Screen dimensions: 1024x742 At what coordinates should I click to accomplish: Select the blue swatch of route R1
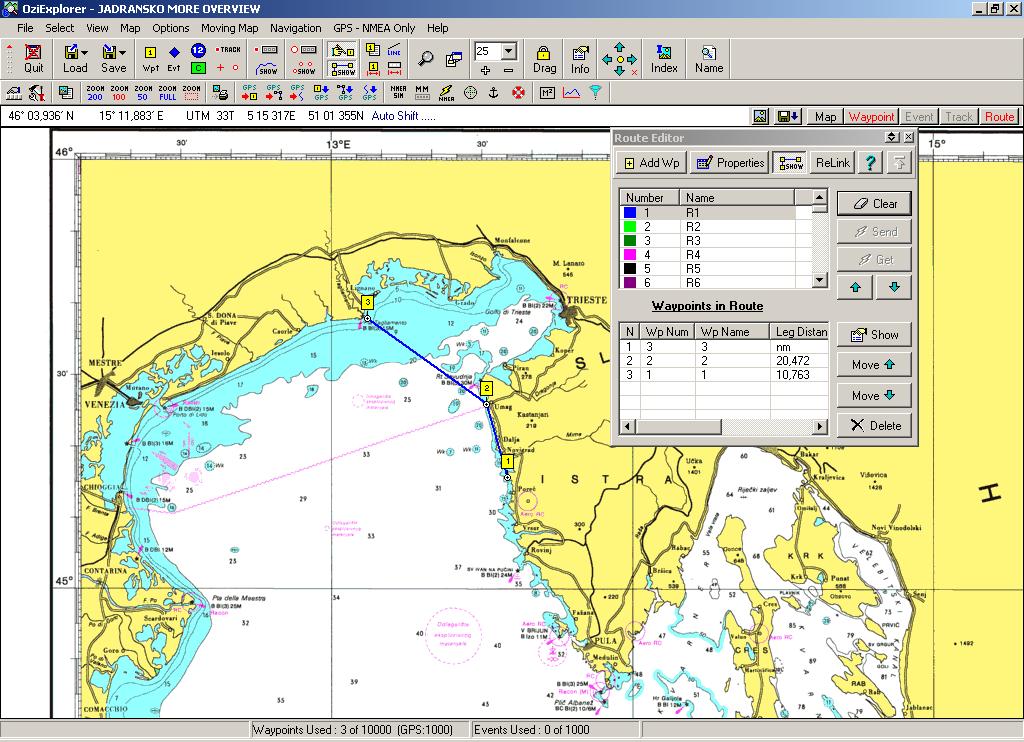630,212
